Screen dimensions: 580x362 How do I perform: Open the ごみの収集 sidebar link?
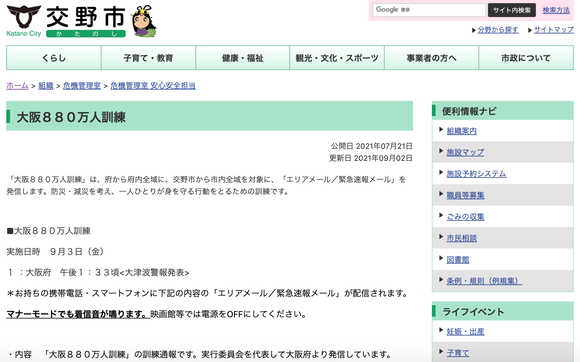pos(465,217)
